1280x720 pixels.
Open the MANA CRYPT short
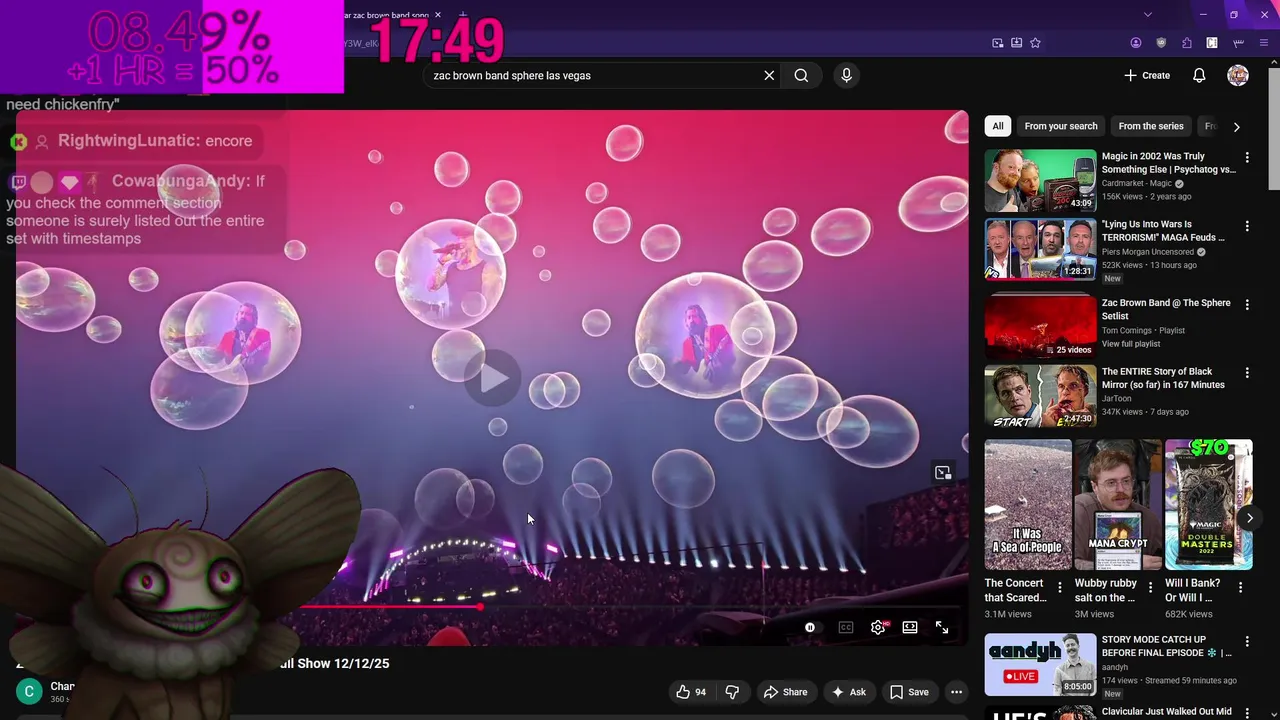click(x=1118, y=505)
